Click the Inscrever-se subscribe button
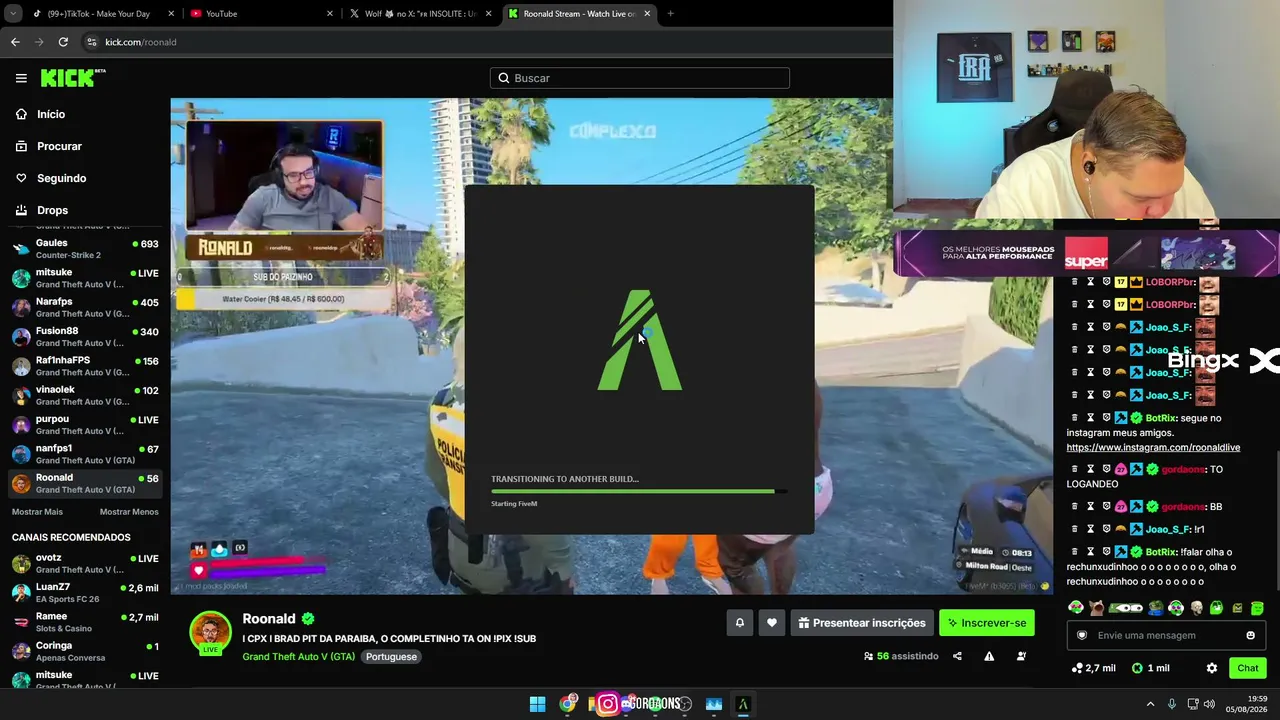The image size is (1280, 720). point(987,623)
